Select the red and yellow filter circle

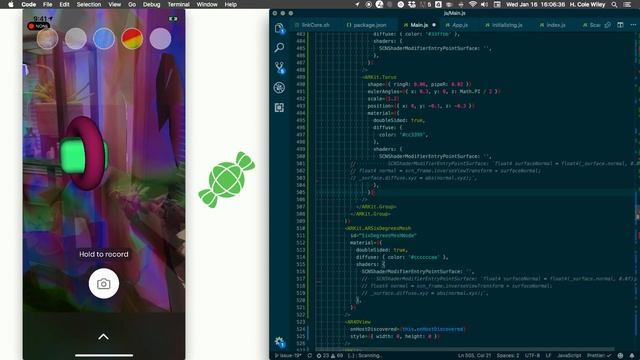132,39
